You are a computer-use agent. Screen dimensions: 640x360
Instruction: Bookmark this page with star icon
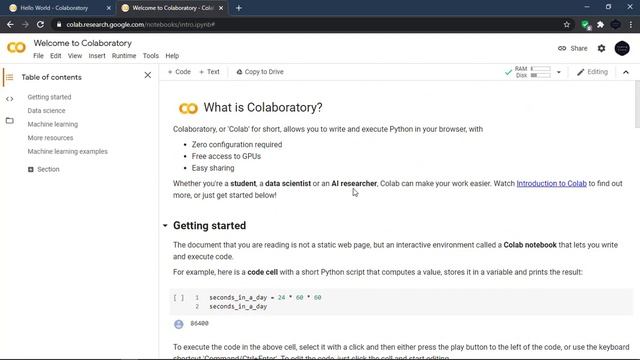(x=567, y=24)
